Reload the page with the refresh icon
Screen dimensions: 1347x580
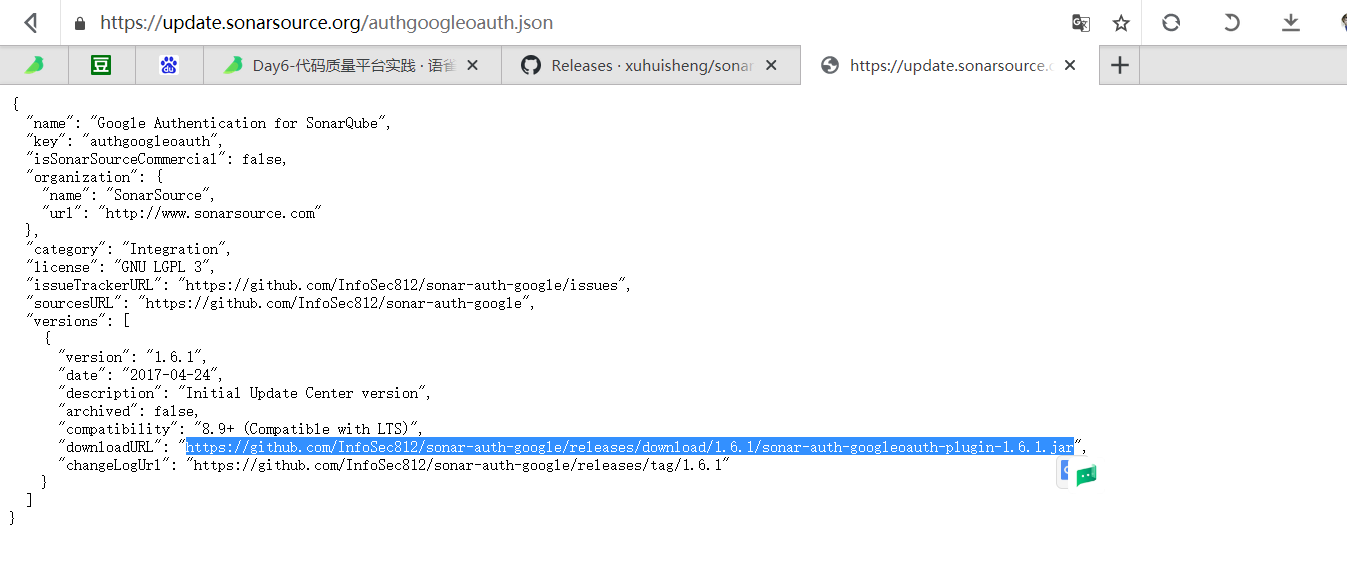[1171, 22]
